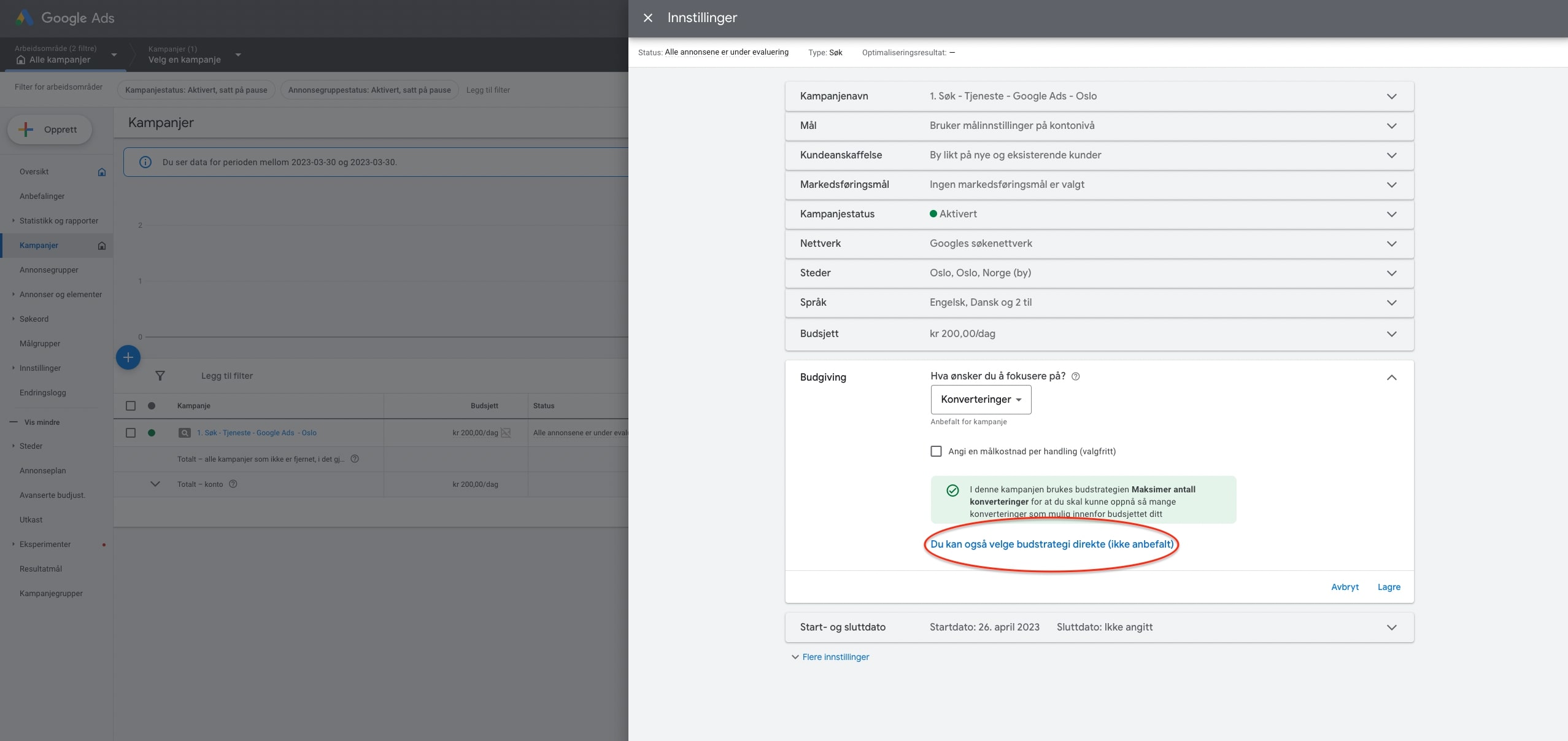Enable 'Angi en målkostnad per handling' checkbox
The width and height of the screenshot is (1568, 741).
(936, 451)
